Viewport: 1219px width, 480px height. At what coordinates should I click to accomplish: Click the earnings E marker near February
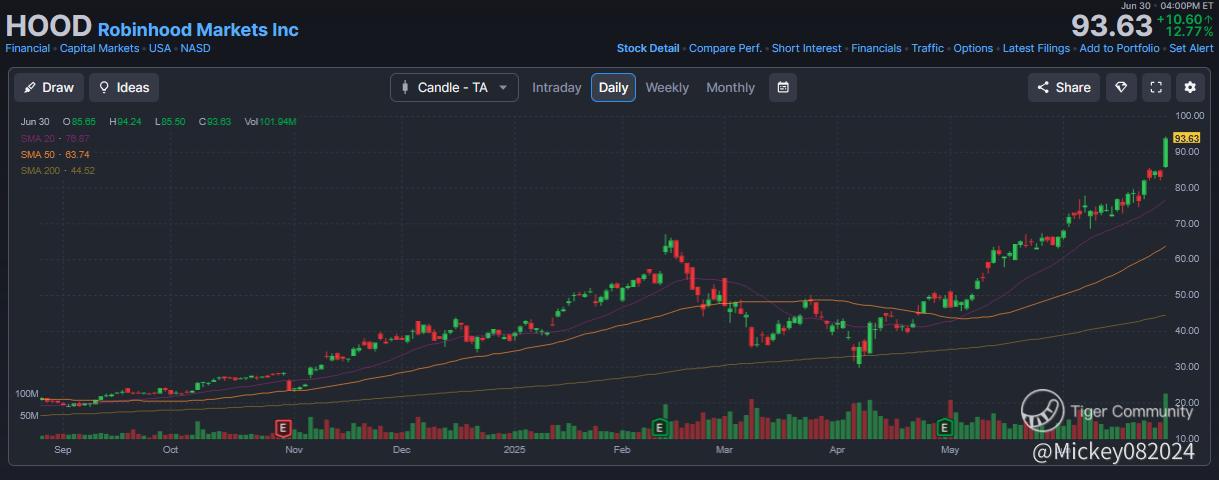click(x=659, y=428)
